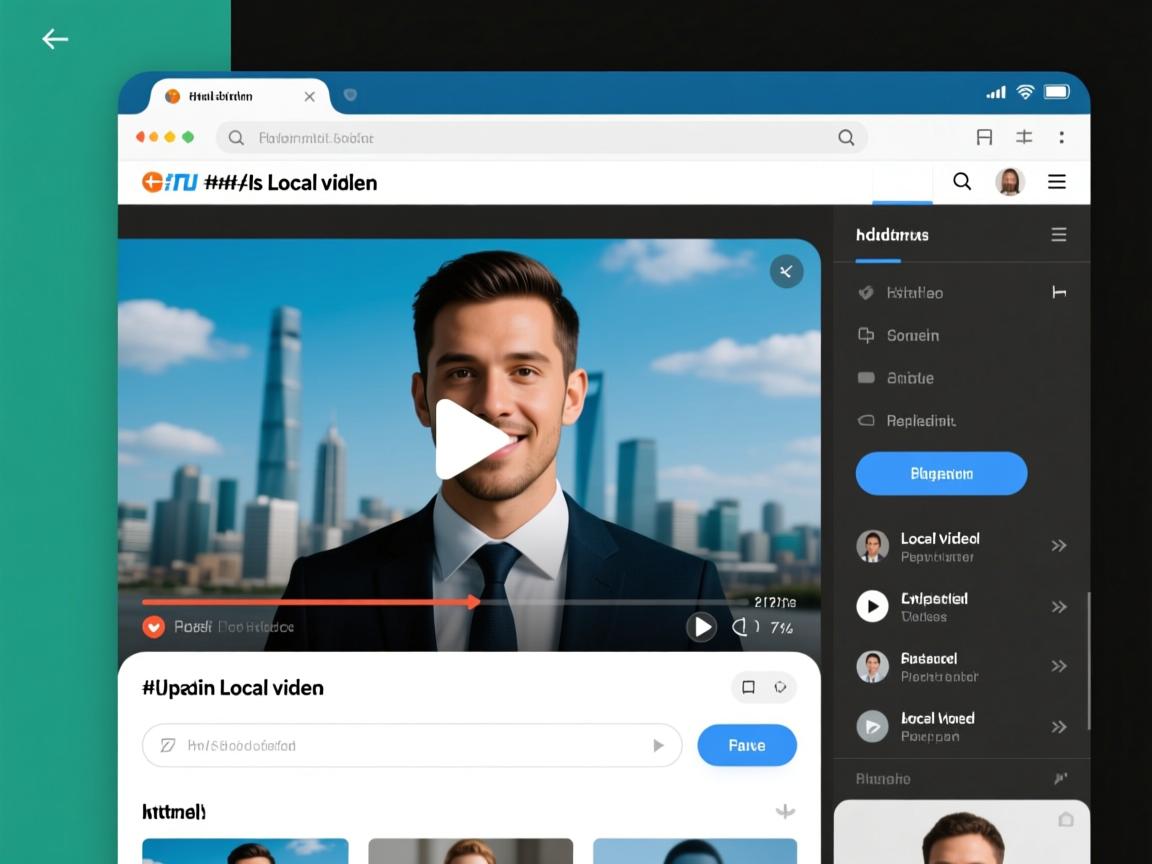Click the bookmark icon in the browser toolbar
This screenshot has height=864, width=1152.
984,138
